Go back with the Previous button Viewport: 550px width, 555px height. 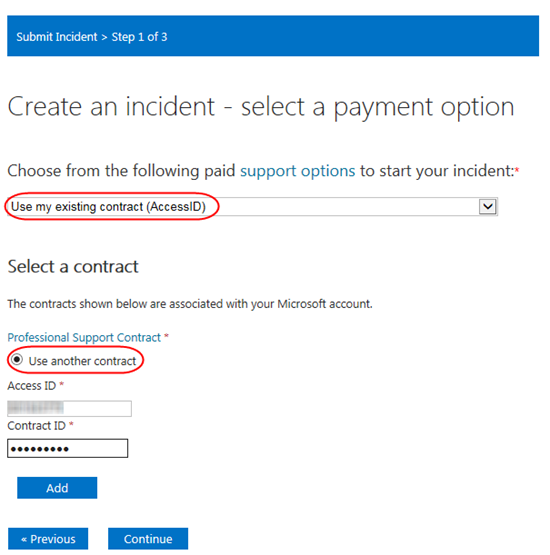pyautogui.click(x=48, y=539)
